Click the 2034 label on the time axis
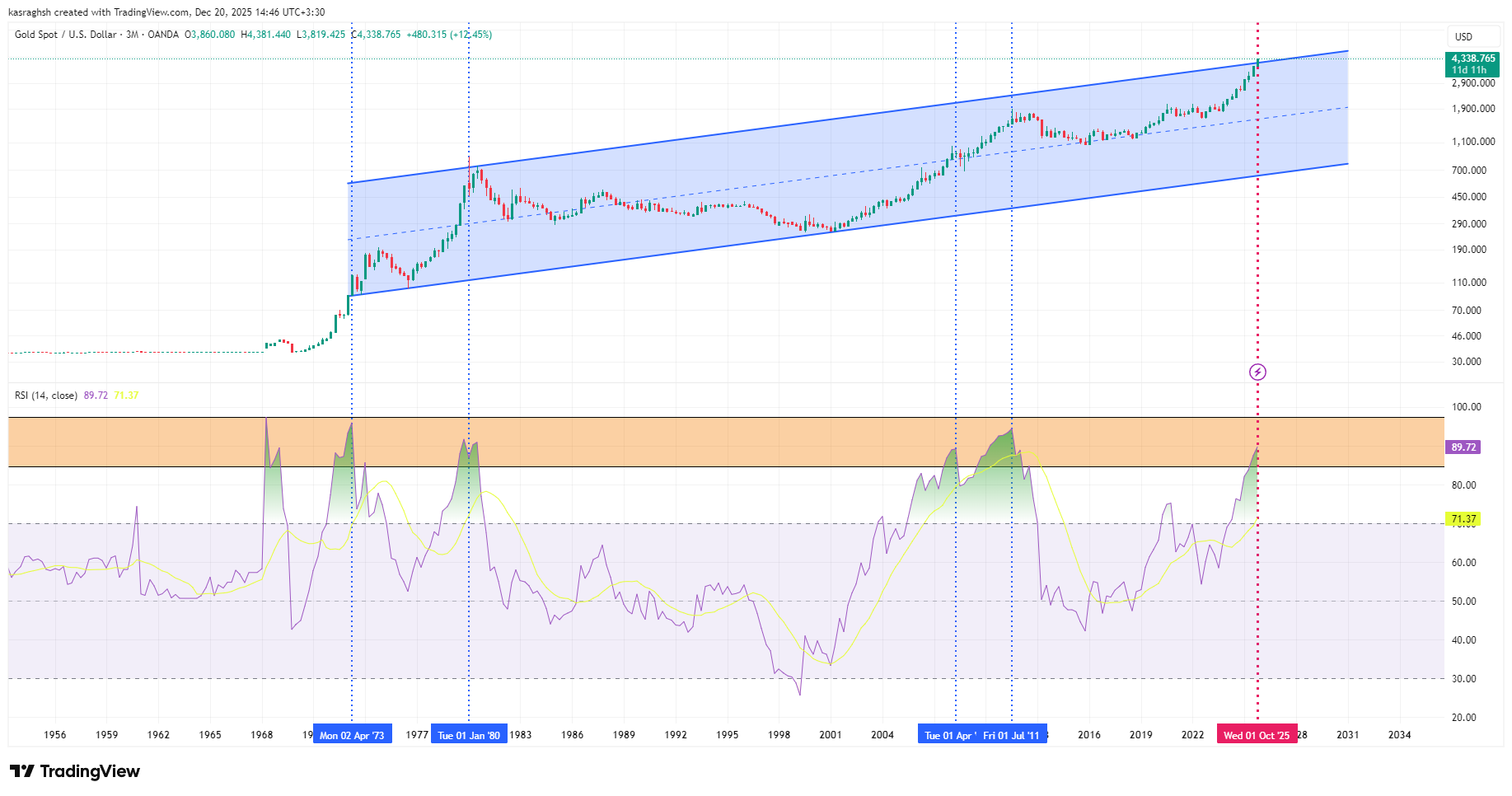 click(x=1399, y=735)
